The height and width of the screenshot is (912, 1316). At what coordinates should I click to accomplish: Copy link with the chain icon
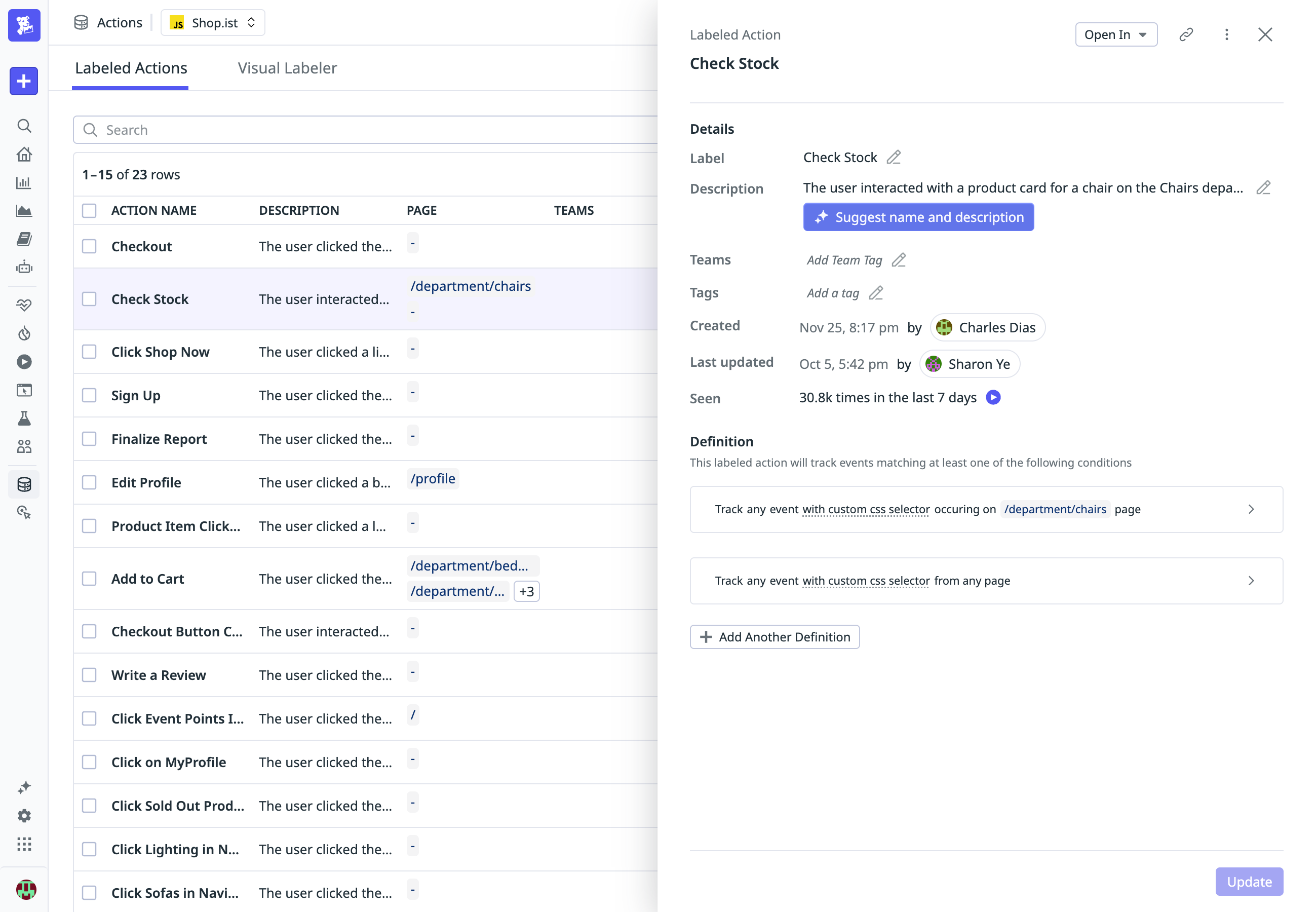(1186, 35)
